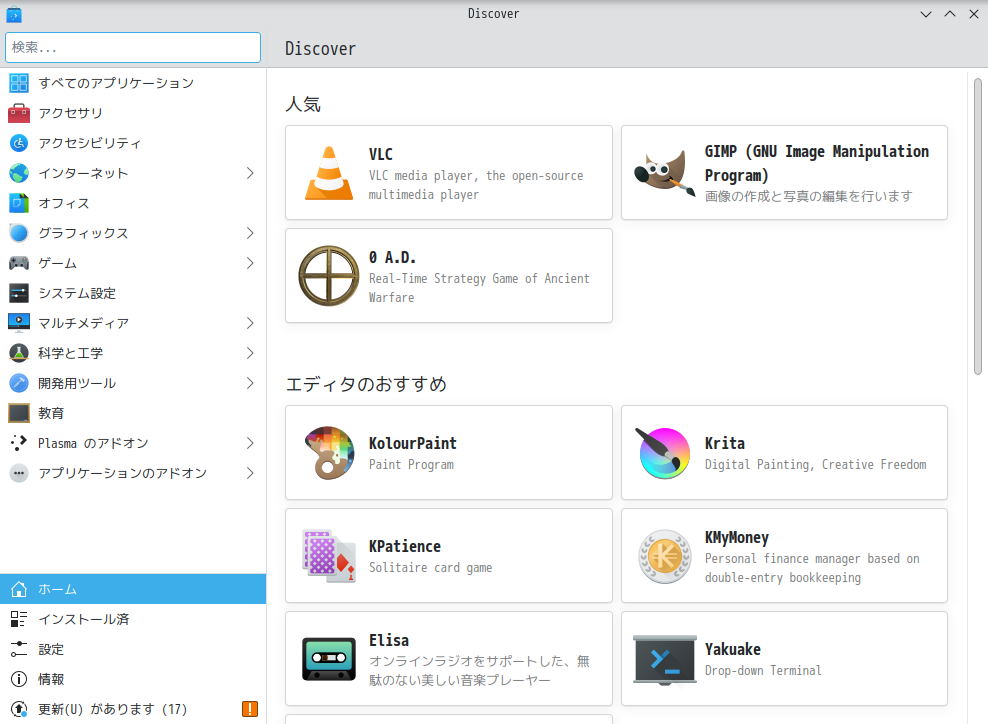Click 'Real-Time Strategy Game of Ancient Warfare' text

coord(479,288)
